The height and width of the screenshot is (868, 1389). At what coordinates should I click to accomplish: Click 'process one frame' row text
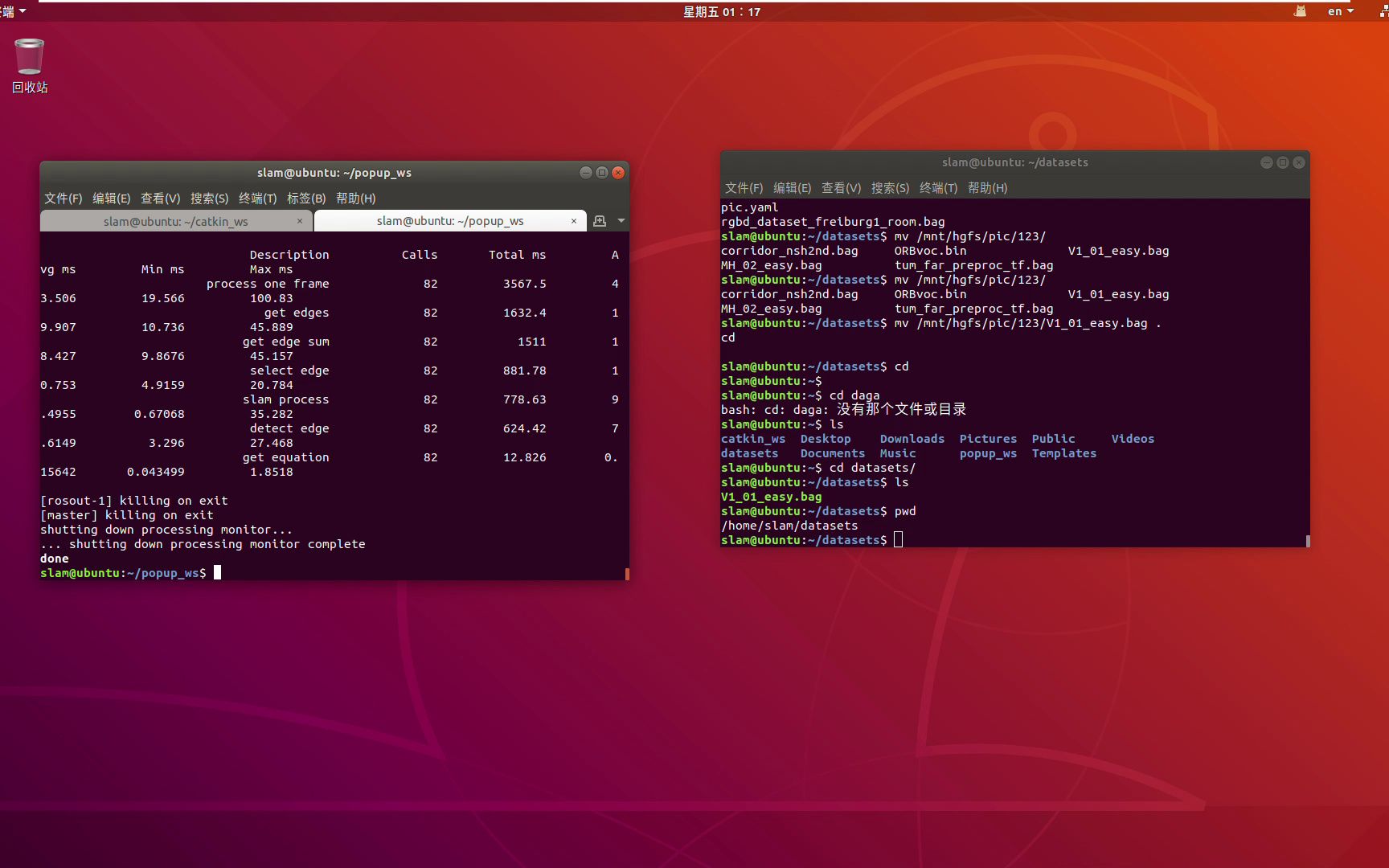[x=268, y=284]
